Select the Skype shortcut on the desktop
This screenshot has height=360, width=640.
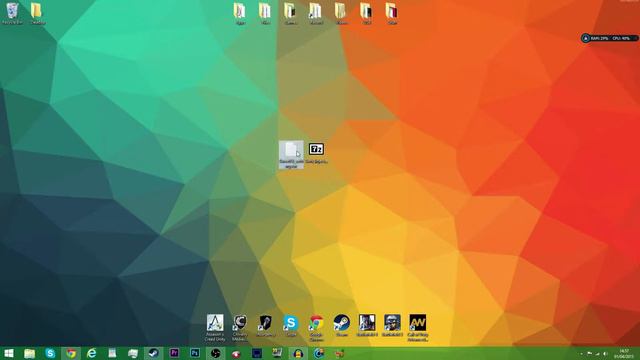pyautogui.click(x=291, y=325)
